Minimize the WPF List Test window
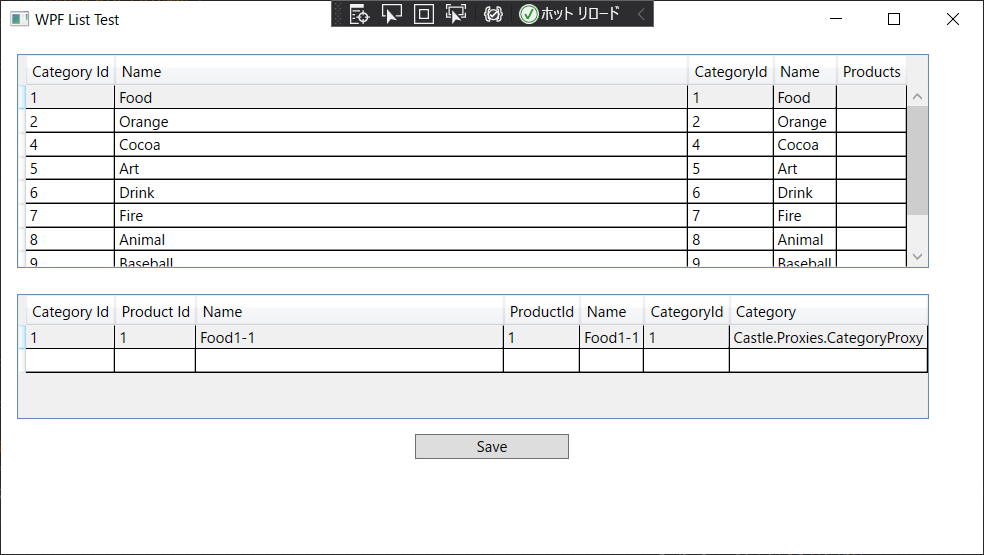Screen dimensions: 984x555 pyautogui.click(x=835, y=19)
